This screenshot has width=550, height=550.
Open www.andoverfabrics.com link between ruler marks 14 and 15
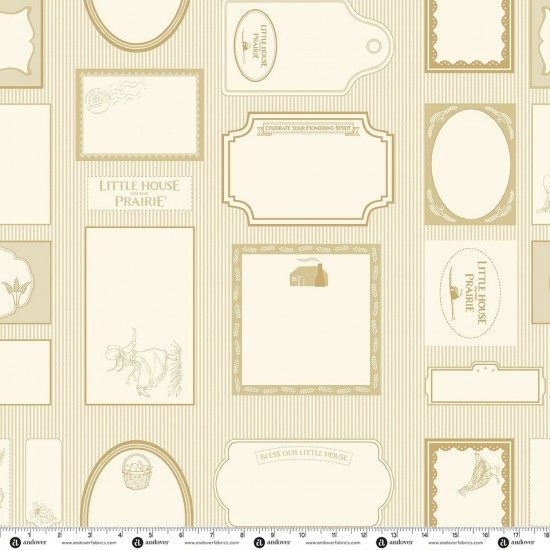point(456,543)
